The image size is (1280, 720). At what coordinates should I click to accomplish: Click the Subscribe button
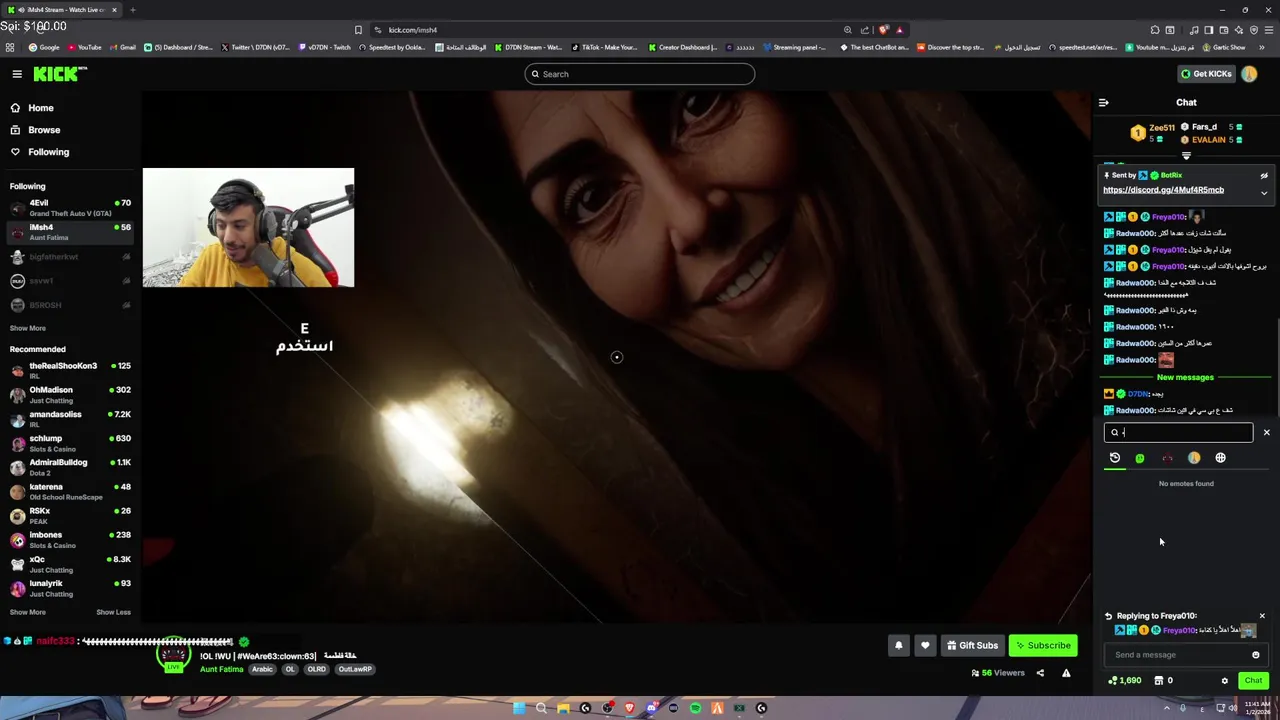[1043, 645]
